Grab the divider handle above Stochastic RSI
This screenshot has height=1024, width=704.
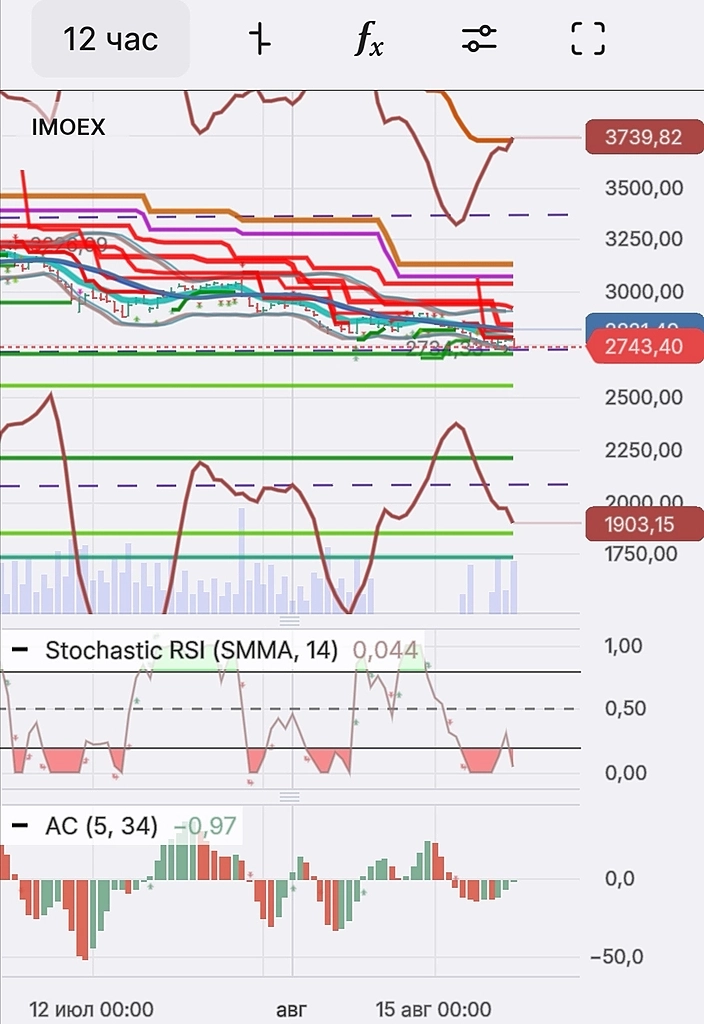289,621
